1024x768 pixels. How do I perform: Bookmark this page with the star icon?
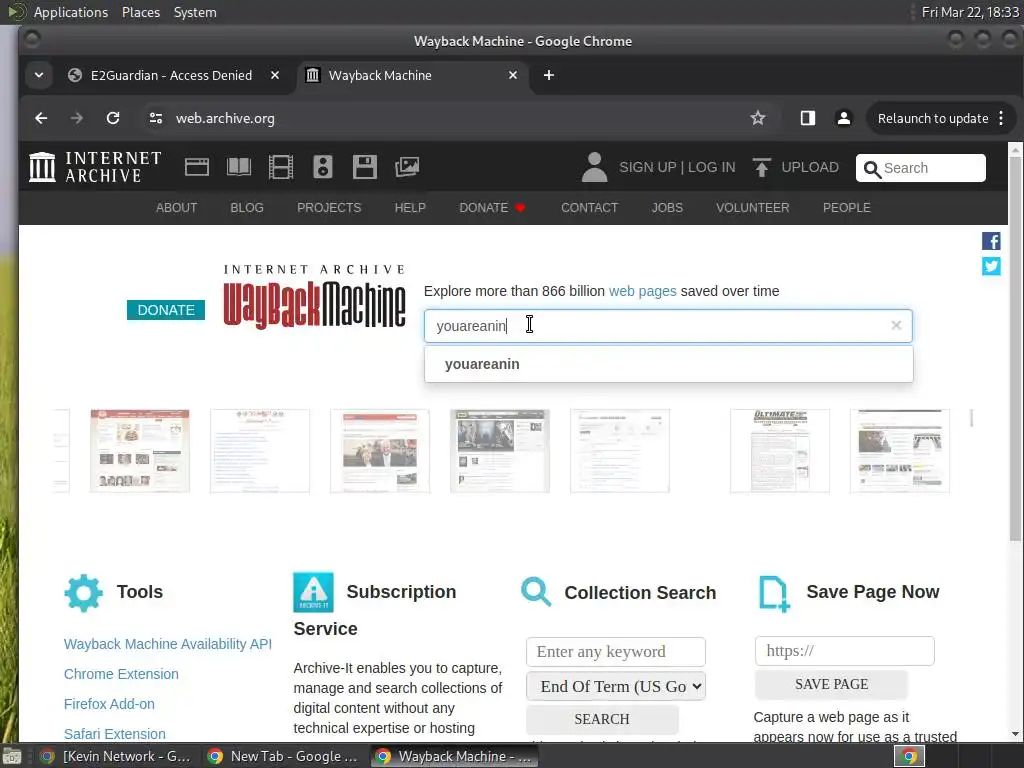click(x=758, y=118)
